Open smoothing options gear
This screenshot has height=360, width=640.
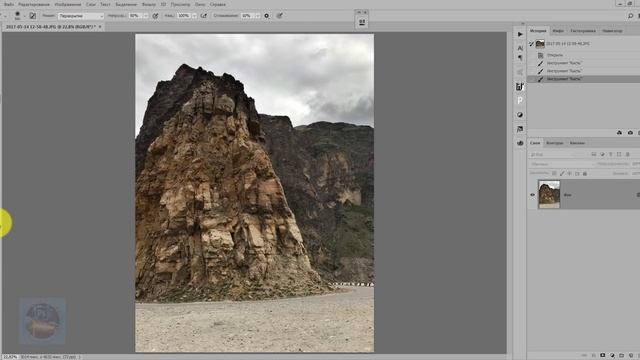267,16
